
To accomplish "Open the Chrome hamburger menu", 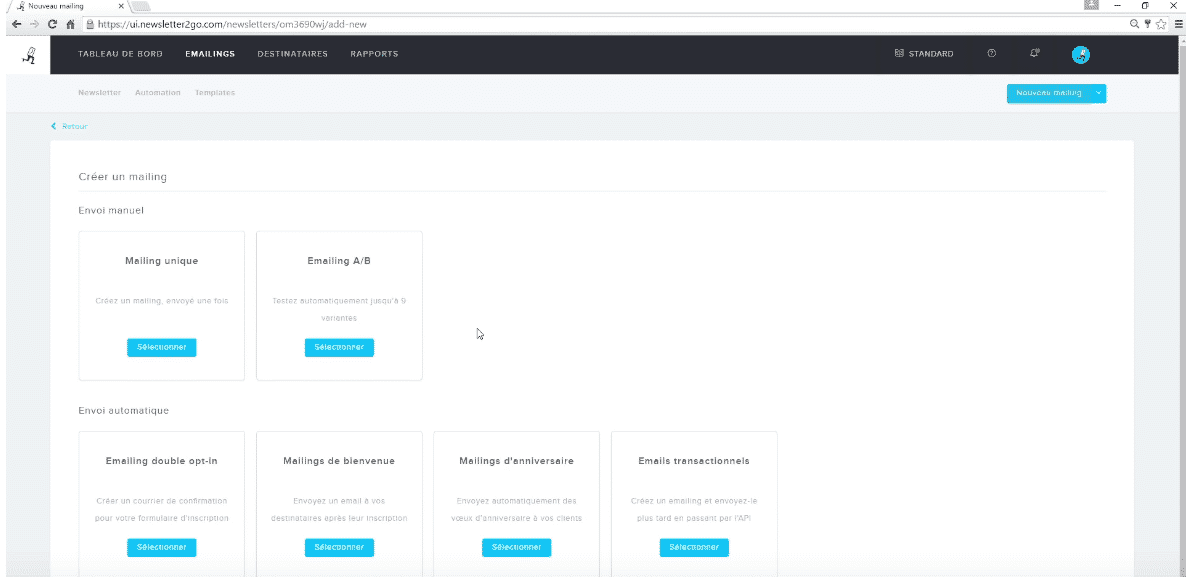I will [x=1177, y=23].
